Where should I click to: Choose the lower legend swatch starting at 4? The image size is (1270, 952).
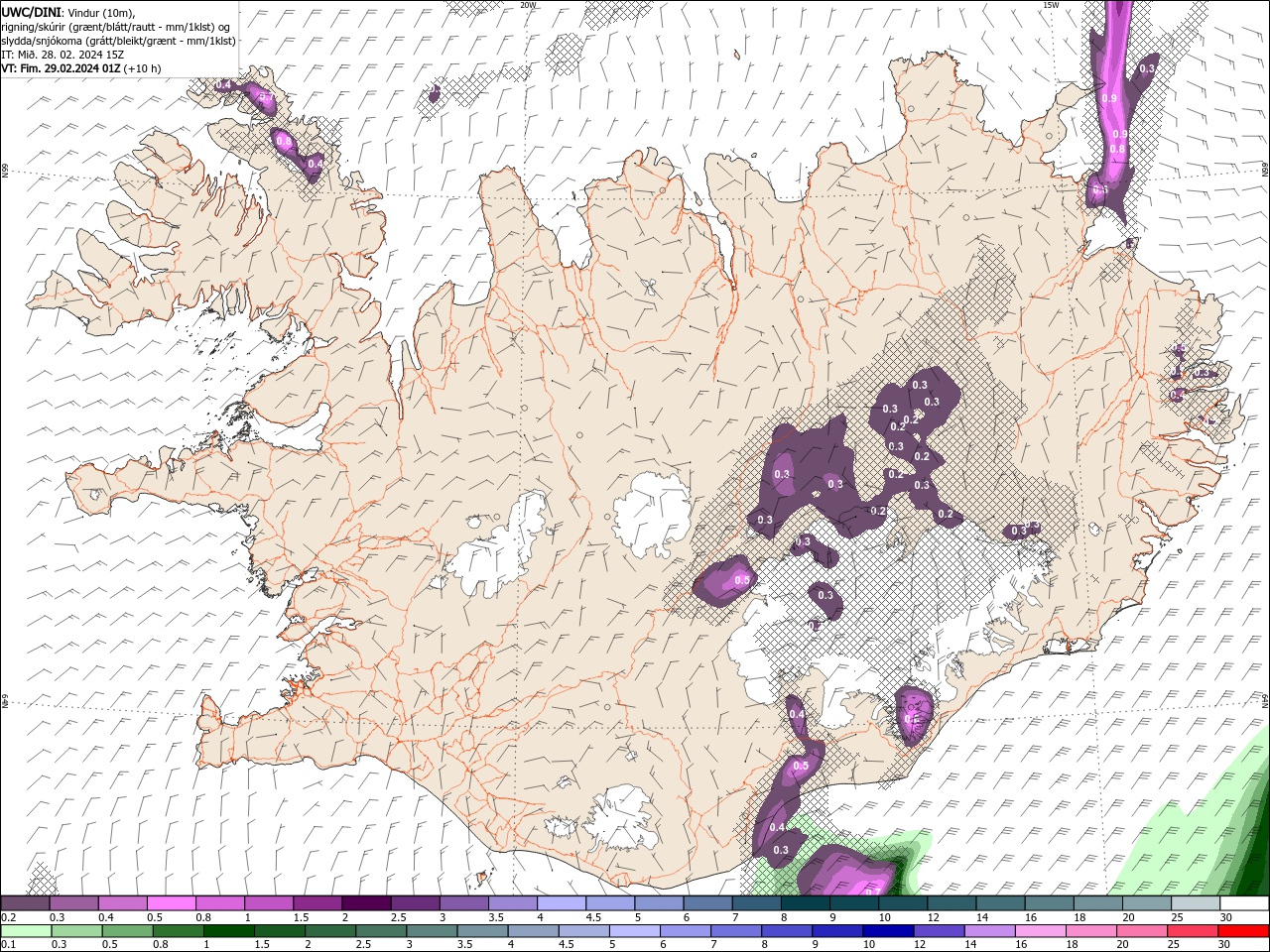(533, 931)
